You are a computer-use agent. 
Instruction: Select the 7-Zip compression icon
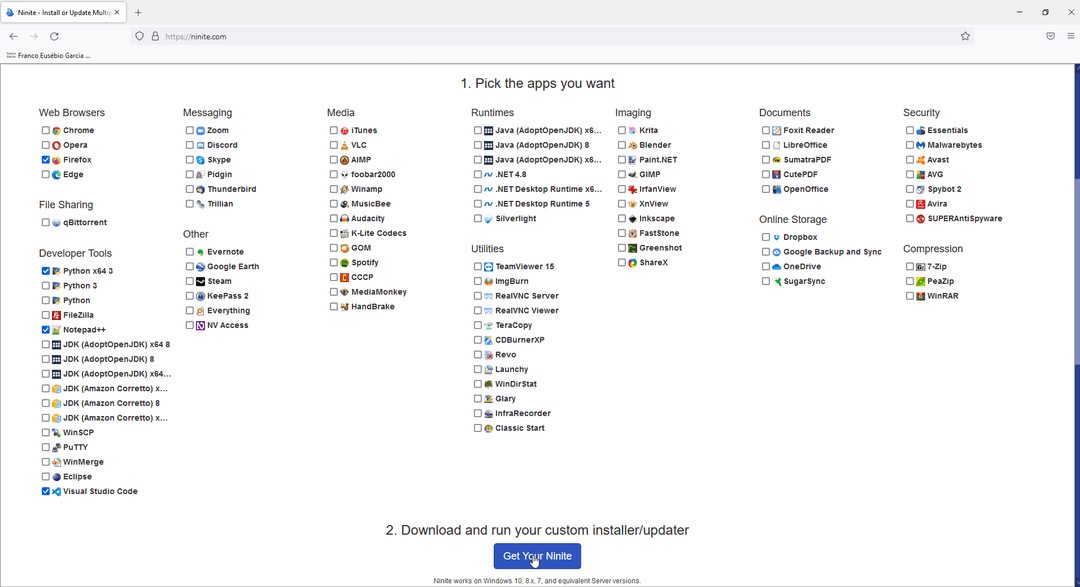[921, 266]
